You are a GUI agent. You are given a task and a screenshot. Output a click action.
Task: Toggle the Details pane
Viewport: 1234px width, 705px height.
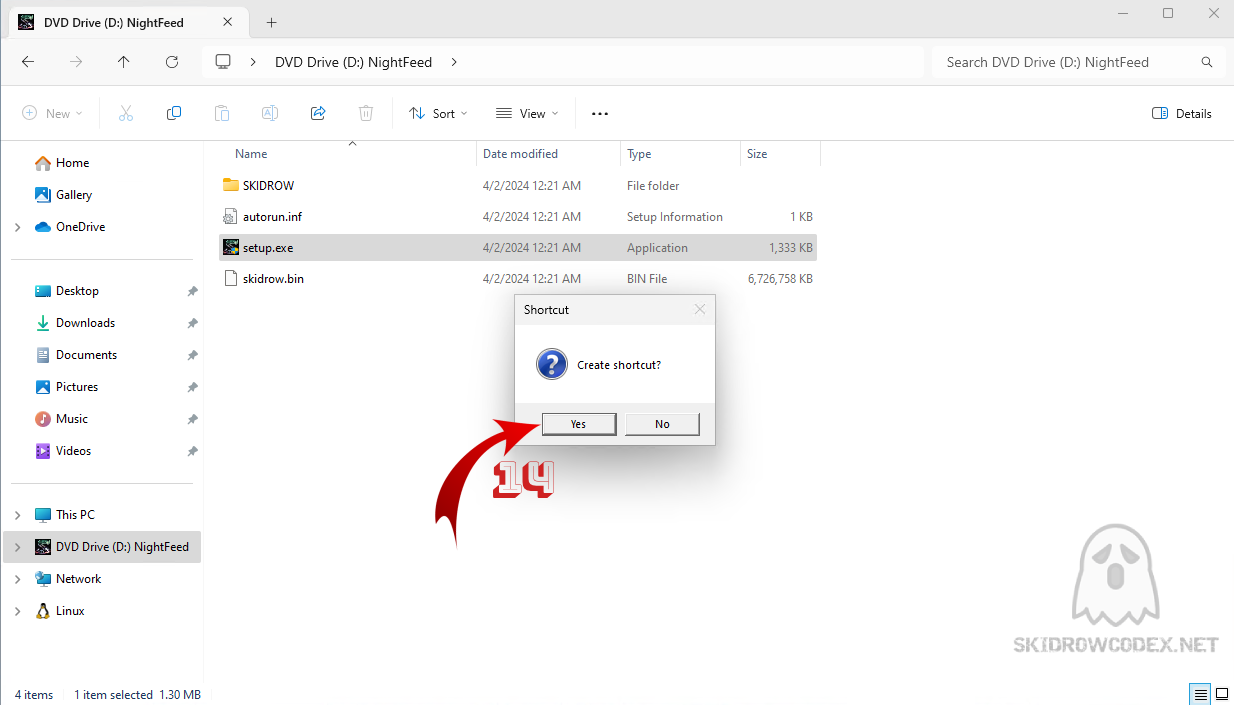pos(1182,113)
